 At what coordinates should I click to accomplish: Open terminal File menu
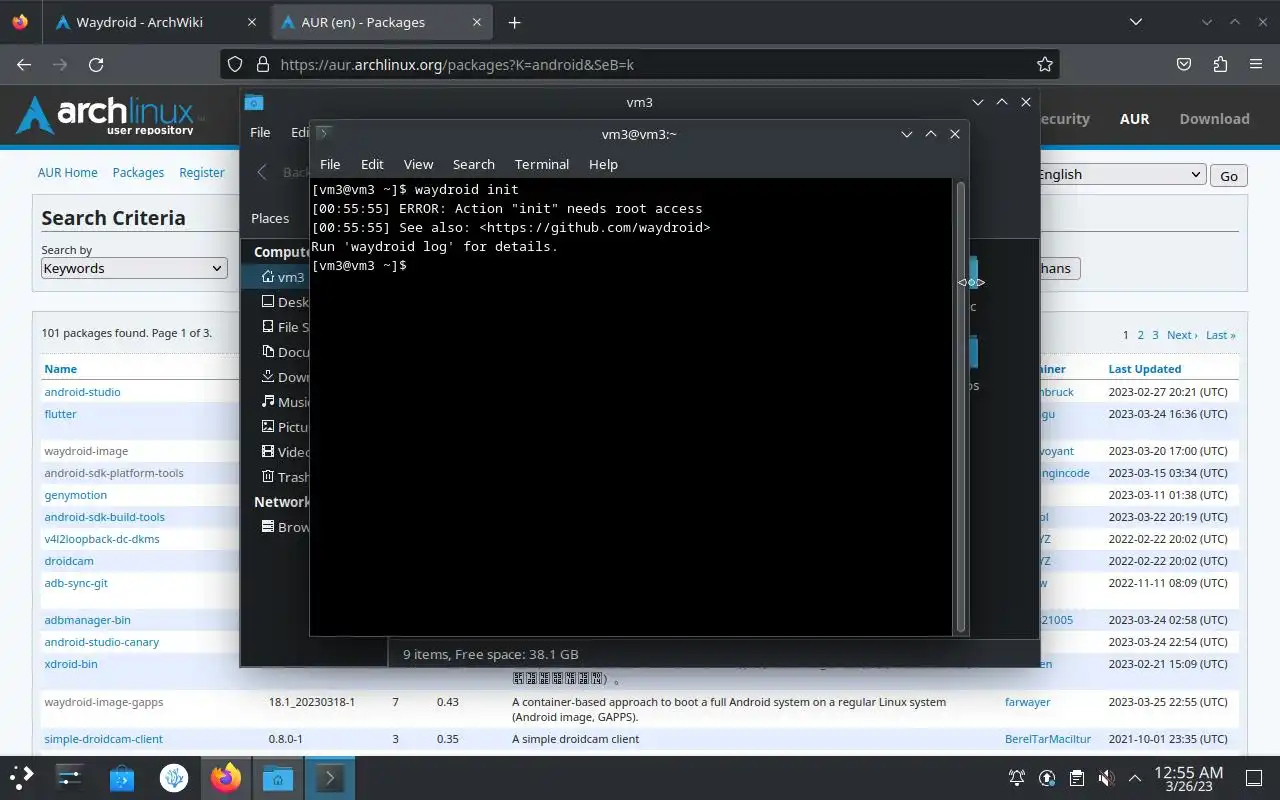point(330,164)
